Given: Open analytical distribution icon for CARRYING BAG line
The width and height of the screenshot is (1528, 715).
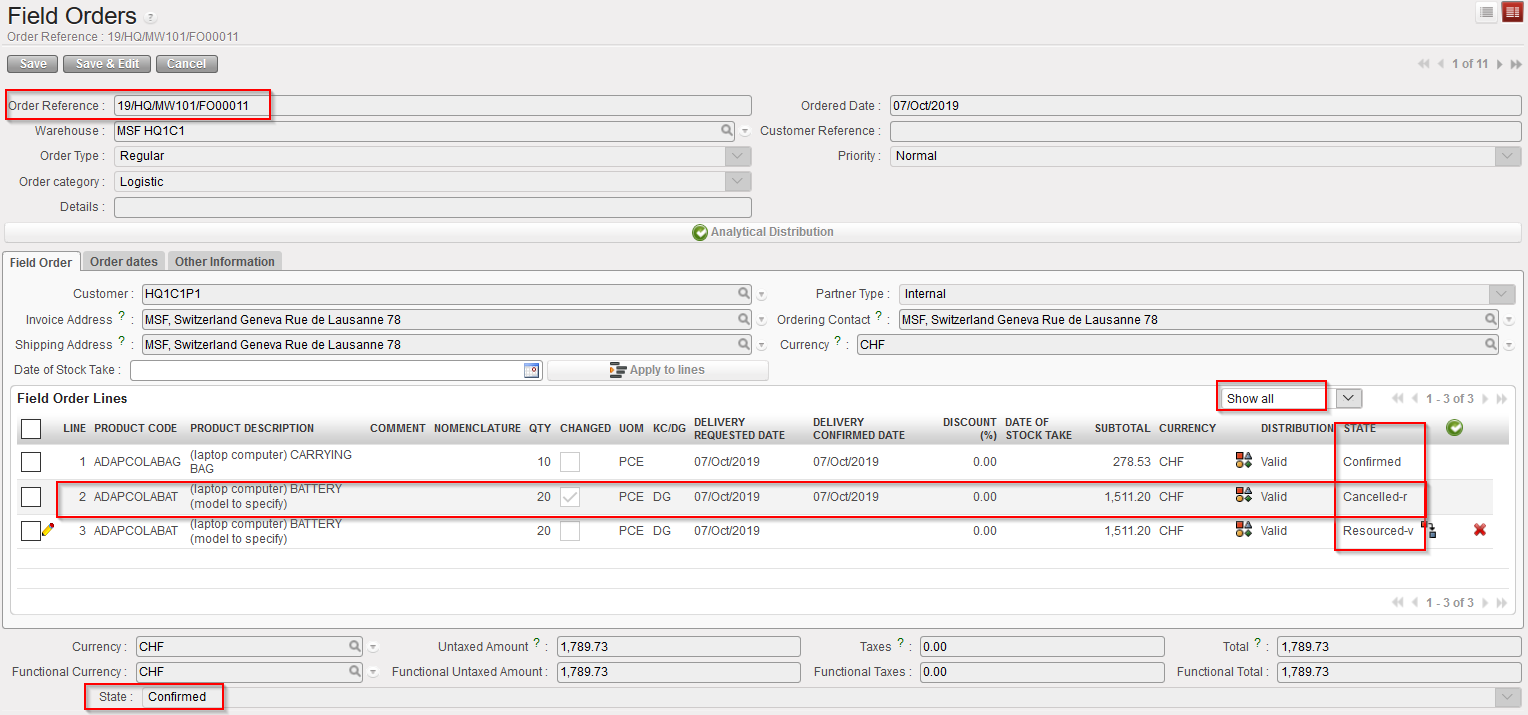Looking at the screenshot, I should [x=1244, y=461].
